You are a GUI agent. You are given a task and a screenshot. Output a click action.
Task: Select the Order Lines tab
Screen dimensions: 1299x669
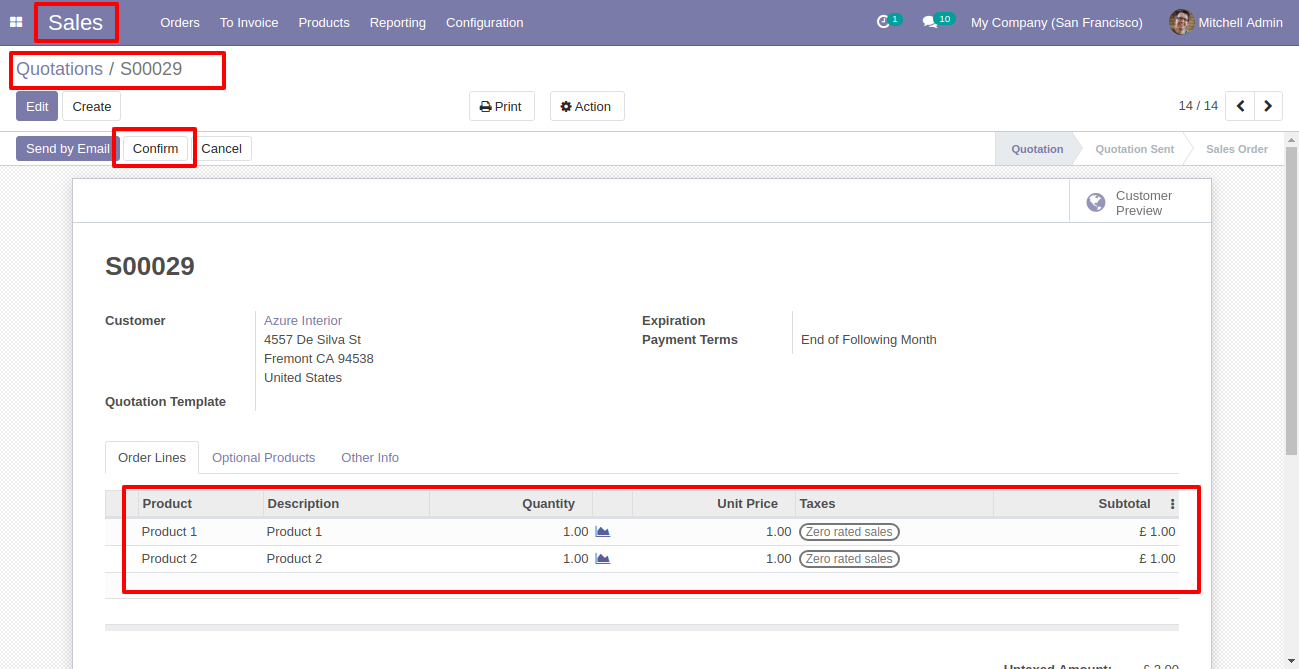(x=152, y=458)
